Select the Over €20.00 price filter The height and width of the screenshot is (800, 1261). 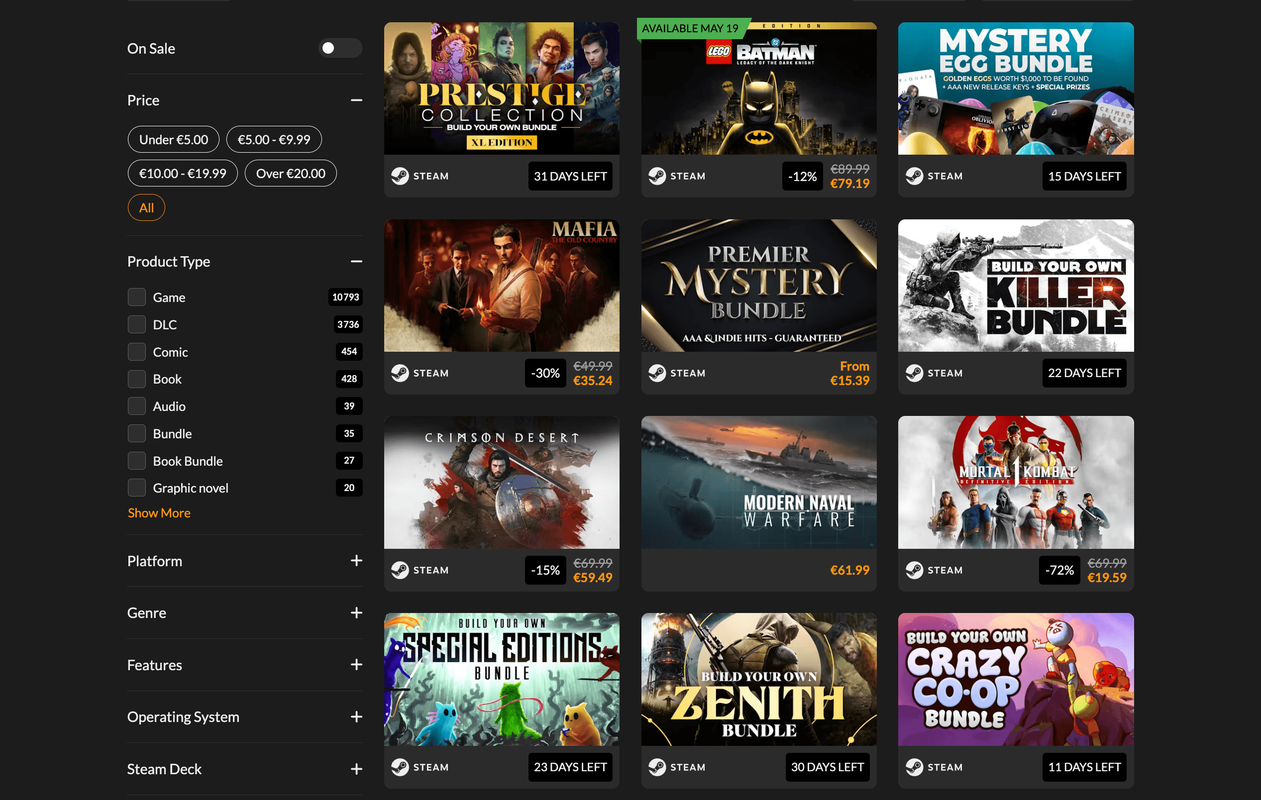[x=291, y=174]
